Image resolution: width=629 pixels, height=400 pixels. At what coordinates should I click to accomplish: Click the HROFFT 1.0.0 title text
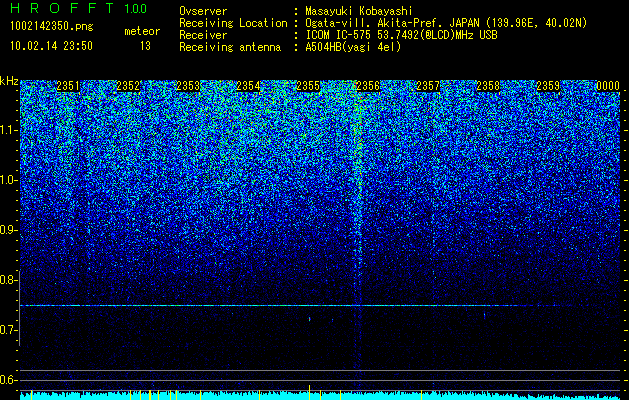click(79, 8)
